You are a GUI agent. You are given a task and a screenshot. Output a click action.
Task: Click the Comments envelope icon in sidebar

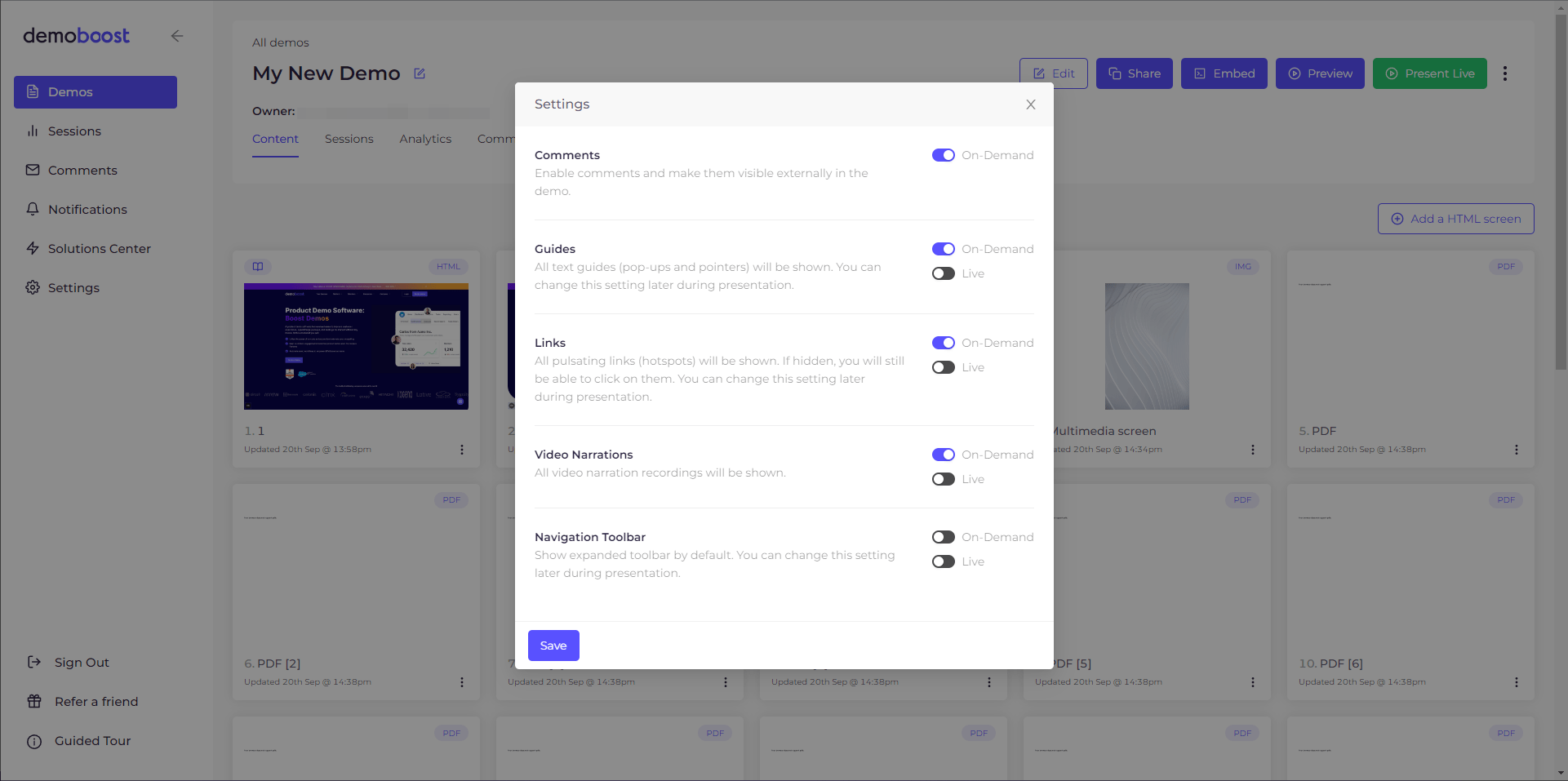33,170
